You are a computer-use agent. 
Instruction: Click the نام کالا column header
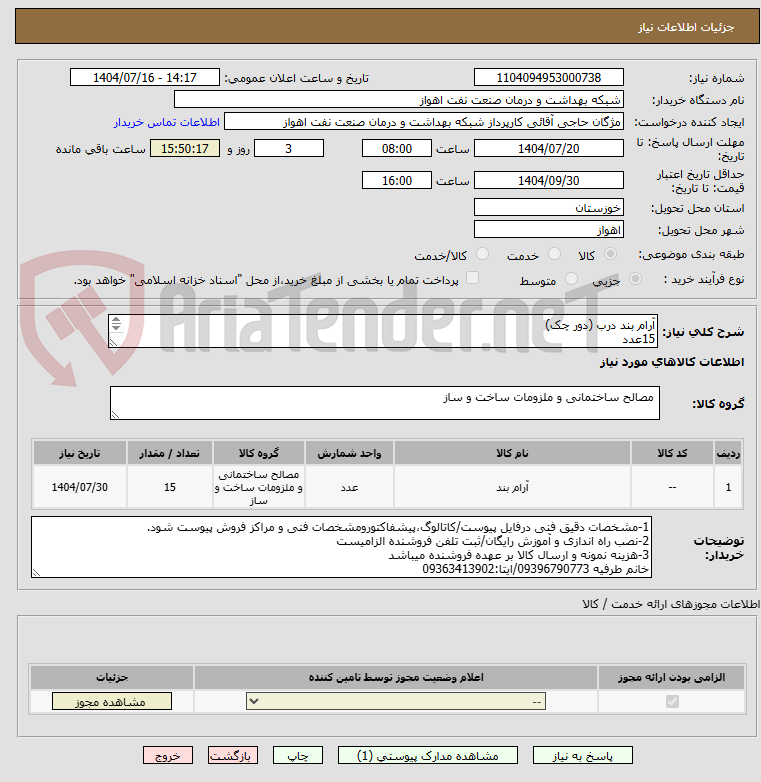512,453
